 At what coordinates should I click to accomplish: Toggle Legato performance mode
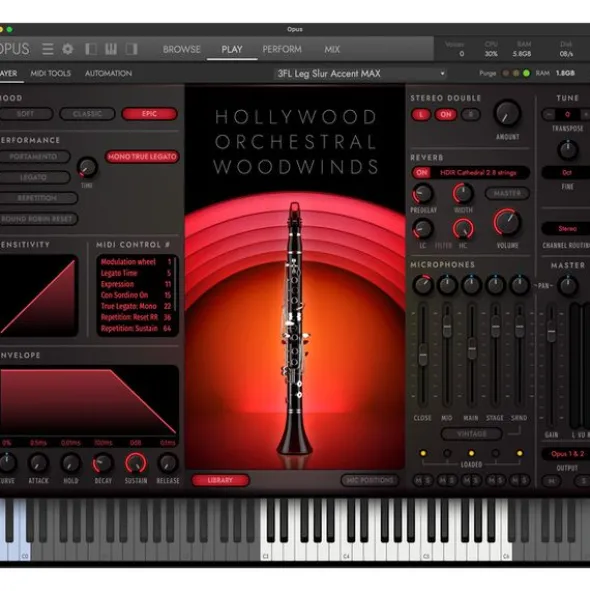[x=34, y=178]
